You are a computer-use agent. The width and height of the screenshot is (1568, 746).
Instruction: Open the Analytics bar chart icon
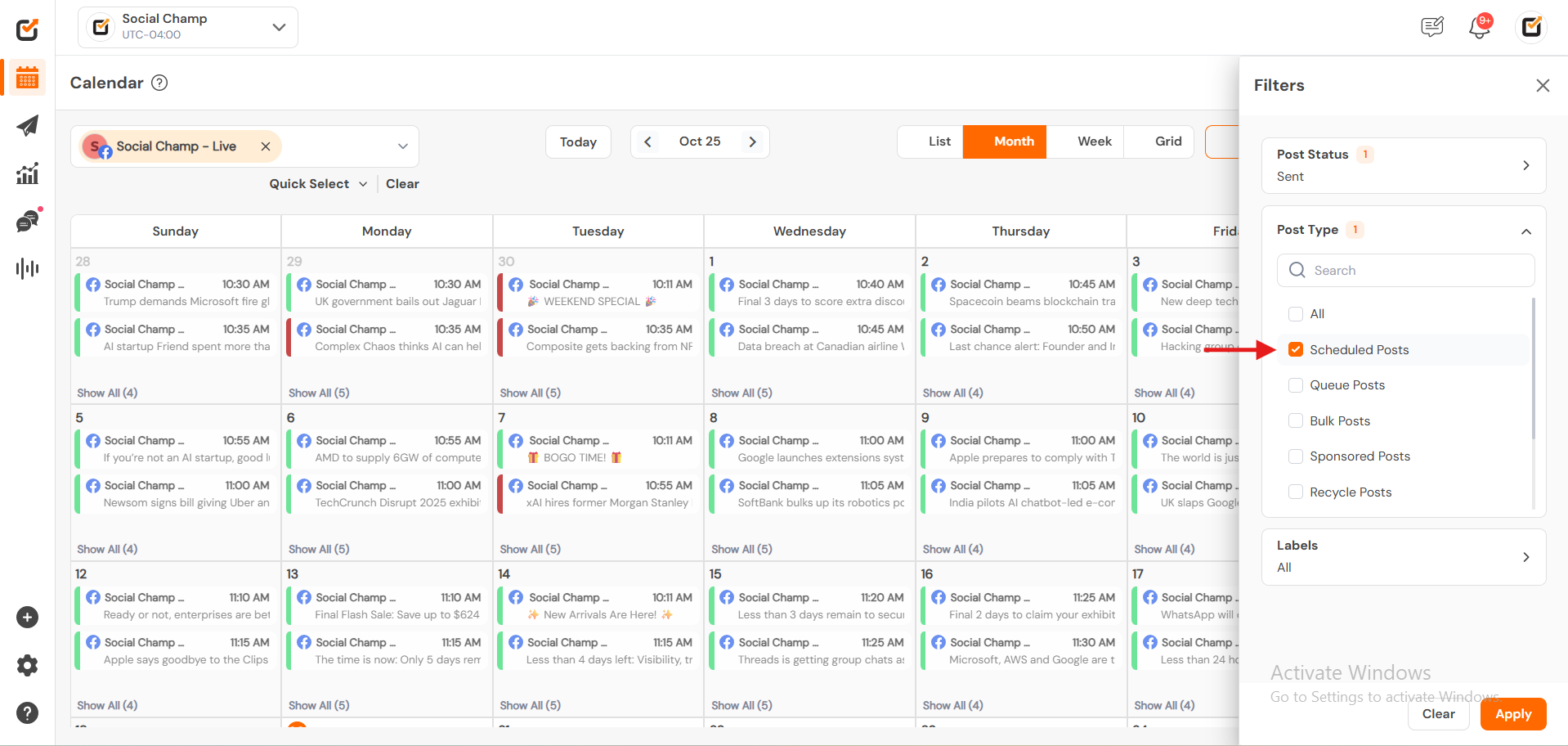coord(28,173)
